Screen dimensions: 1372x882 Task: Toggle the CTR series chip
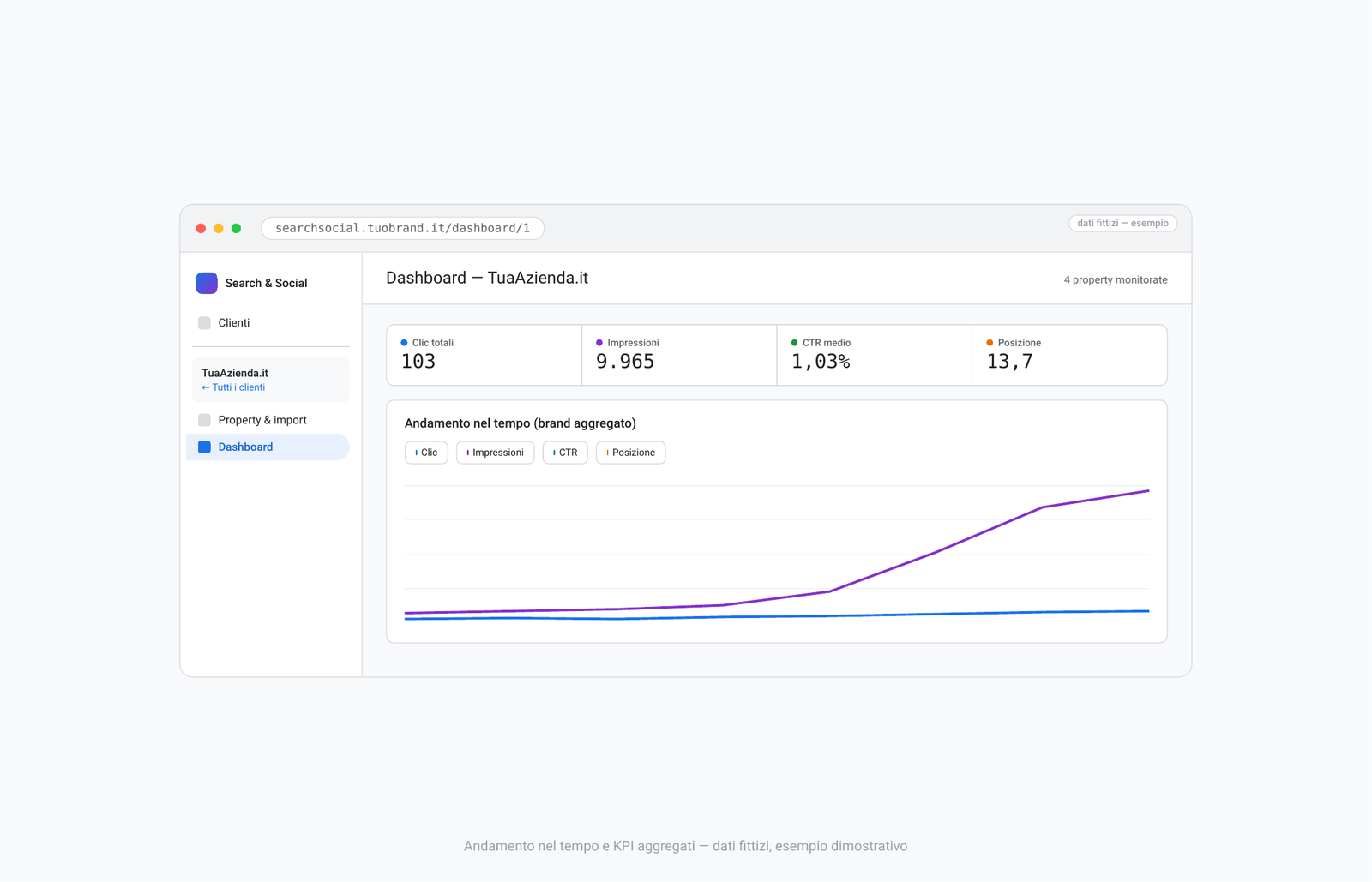(565, 453)
